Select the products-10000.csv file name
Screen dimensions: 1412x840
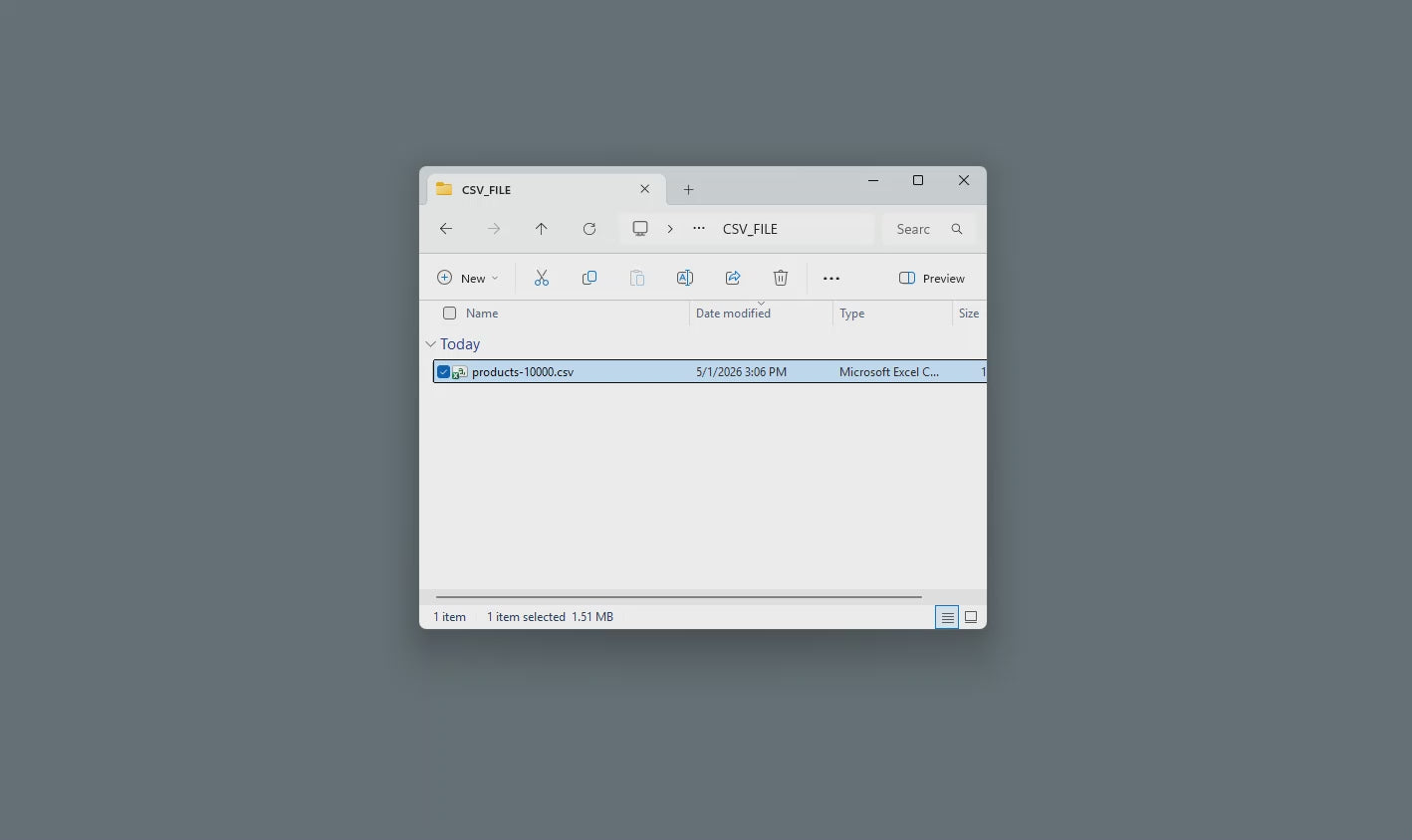tap(523, 372)
